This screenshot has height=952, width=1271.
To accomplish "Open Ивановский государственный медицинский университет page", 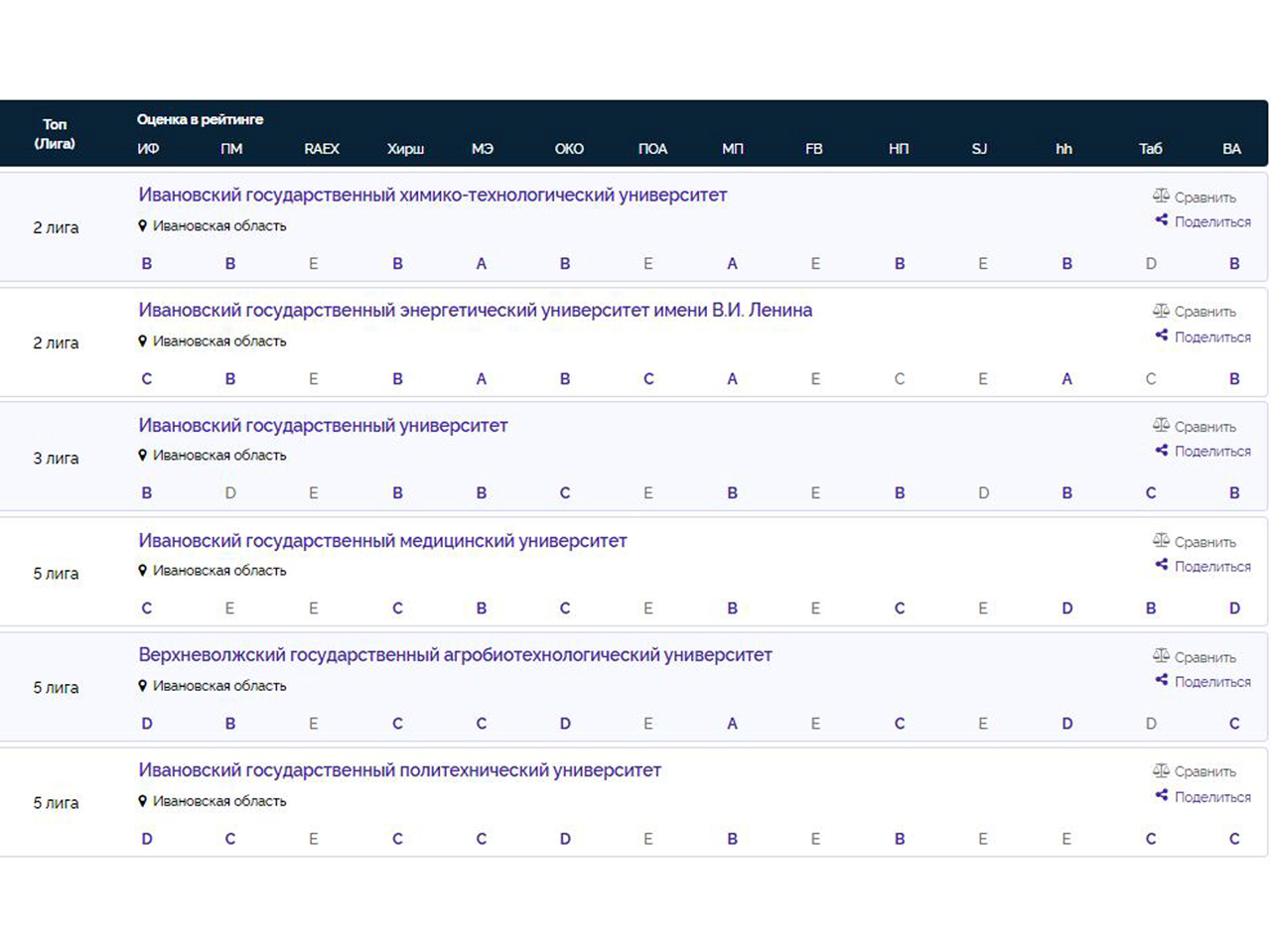I will (382, 541).
